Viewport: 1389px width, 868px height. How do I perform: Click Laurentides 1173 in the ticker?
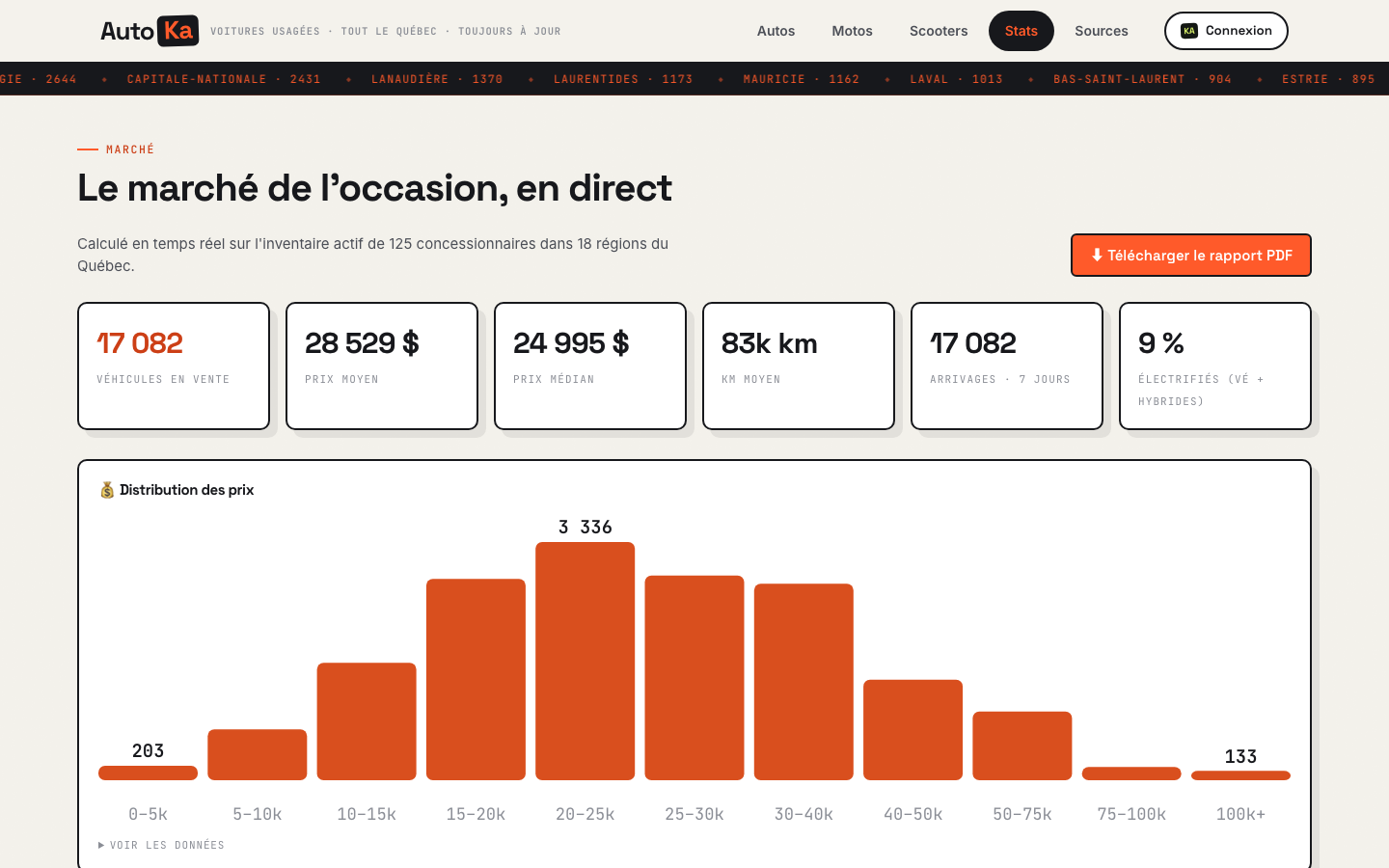pos(623,79)
